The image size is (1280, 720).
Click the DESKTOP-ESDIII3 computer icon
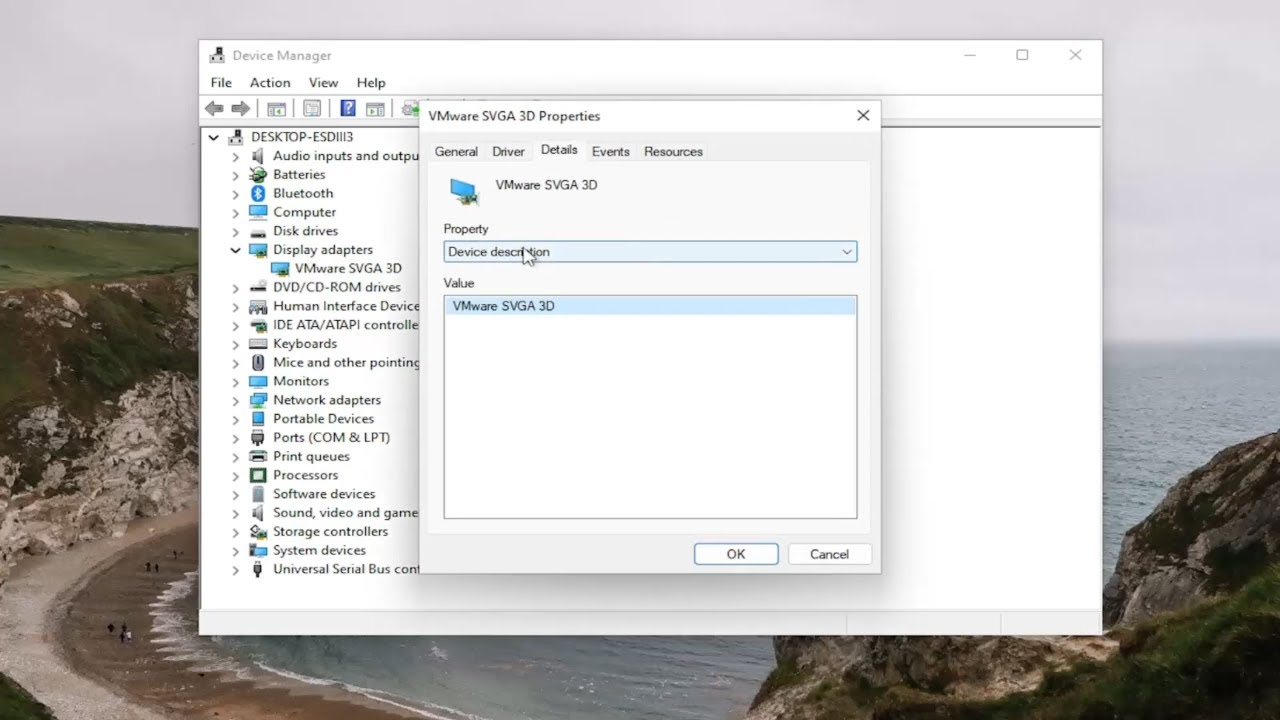pos(236,137)
